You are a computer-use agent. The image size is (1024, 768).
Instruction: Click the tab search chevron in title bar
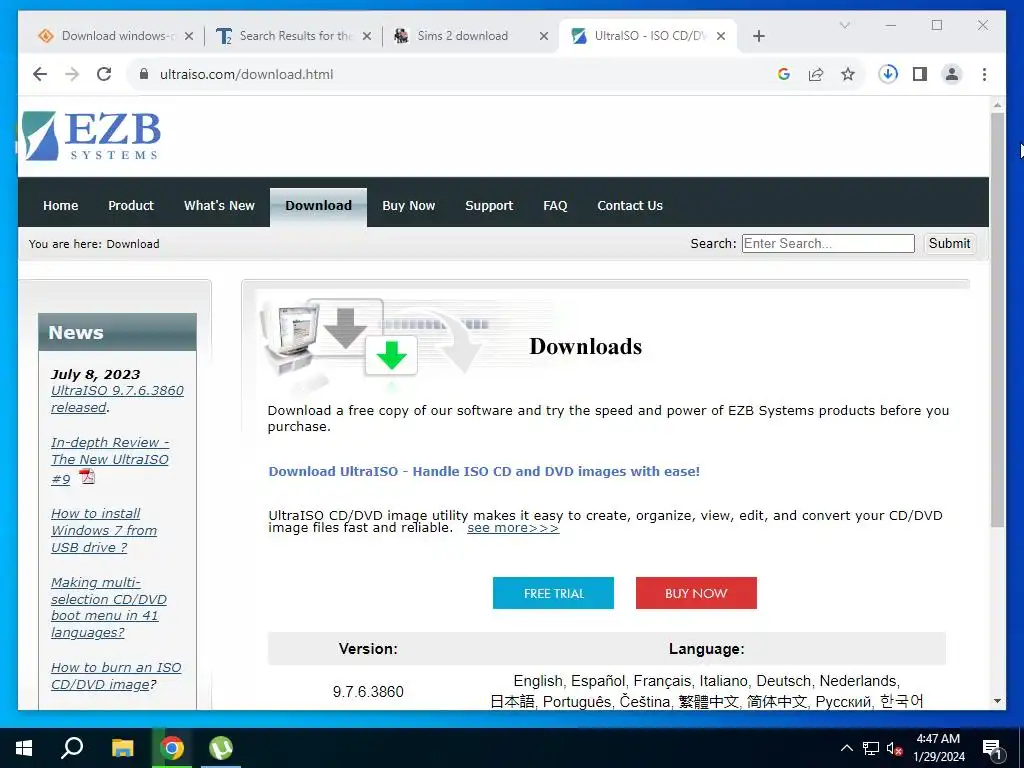point(844,25)
